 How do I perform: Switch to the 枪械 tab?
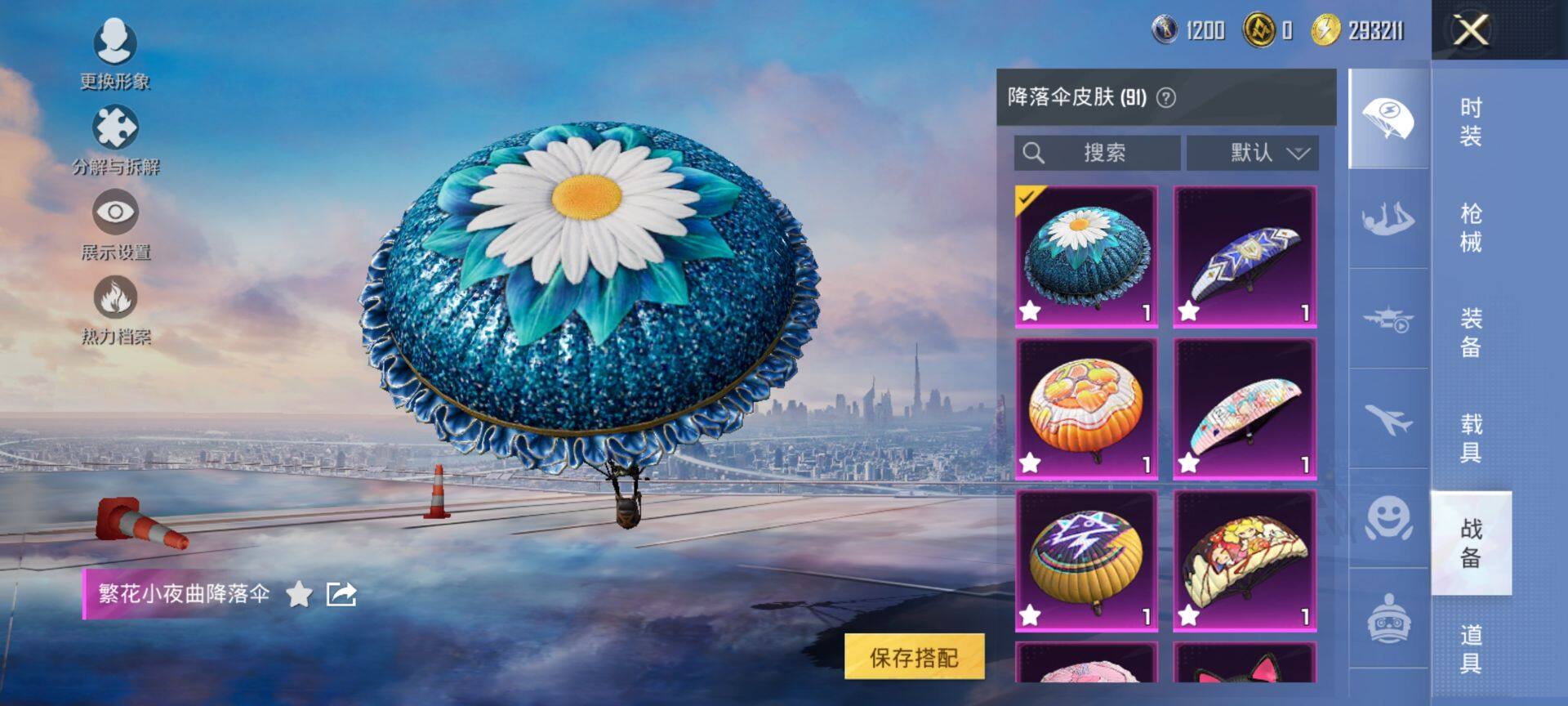click(1471, 228)
